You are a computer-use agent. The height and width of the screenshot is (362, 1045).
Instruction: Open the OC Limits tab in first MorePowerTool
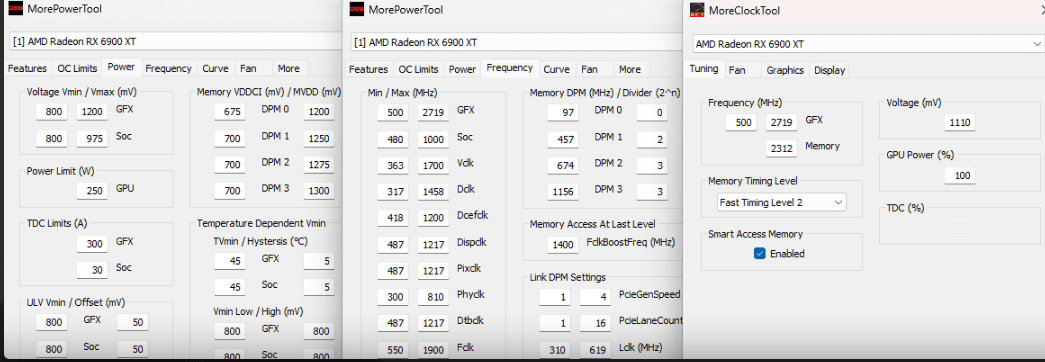point(77,68)
